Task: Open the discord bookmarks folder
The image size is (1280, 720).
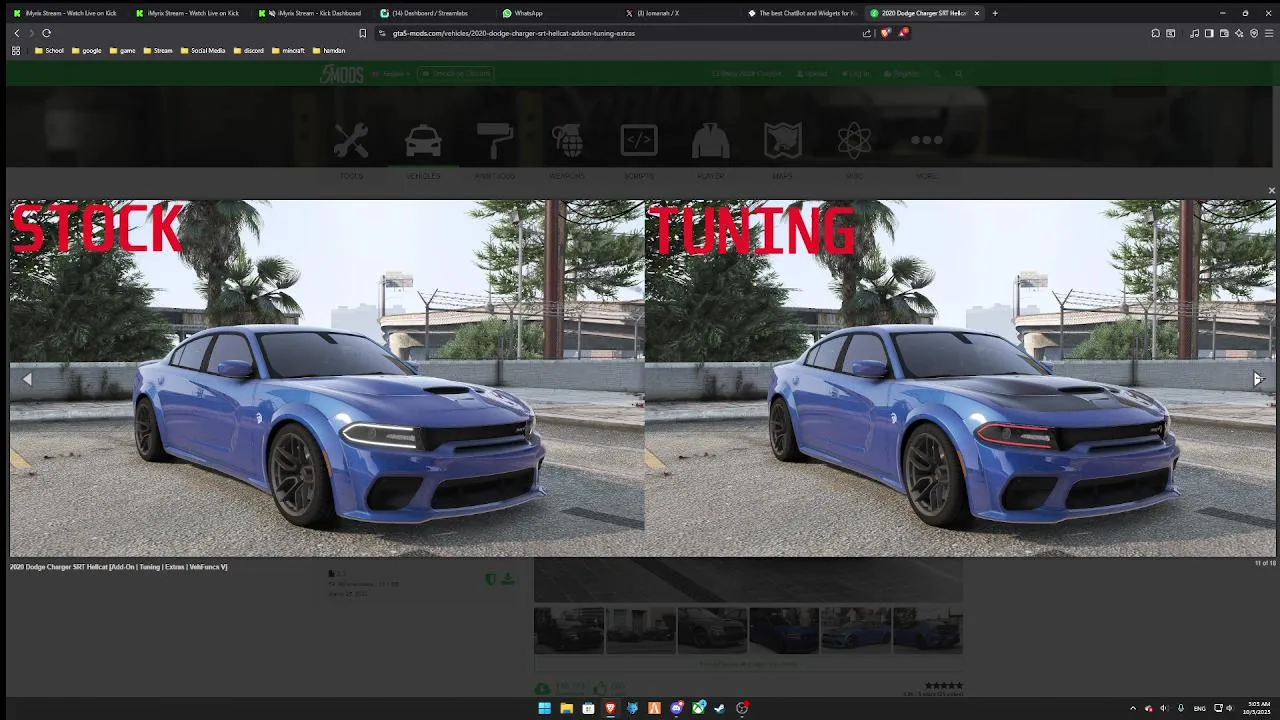Action: pos(248,50)
